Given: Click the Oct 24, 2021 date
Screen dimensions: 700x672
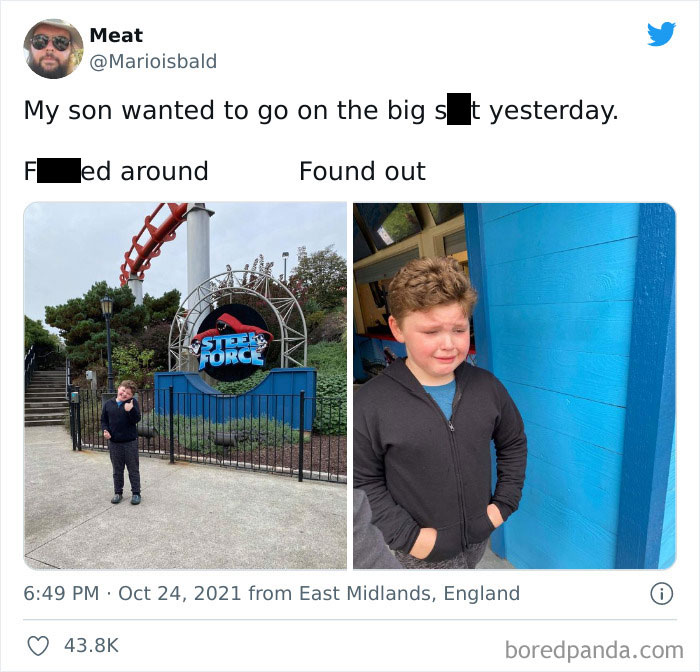Looking at the screenshot, I should click(180, 594).
